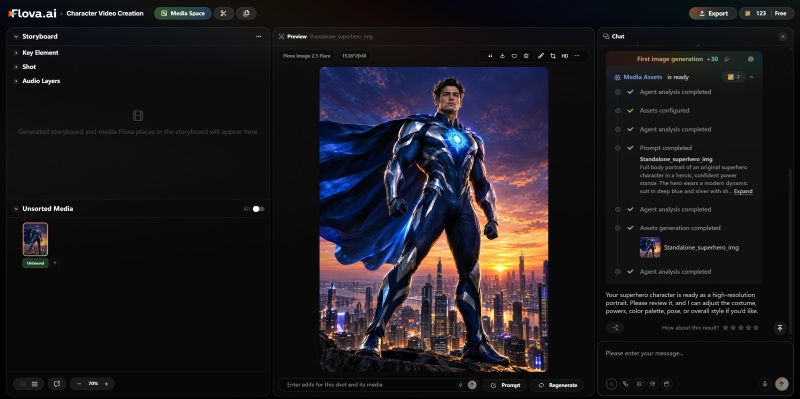Click the Free plan label
The width and height of the screenshot is (800, 399).
[781, 14]
